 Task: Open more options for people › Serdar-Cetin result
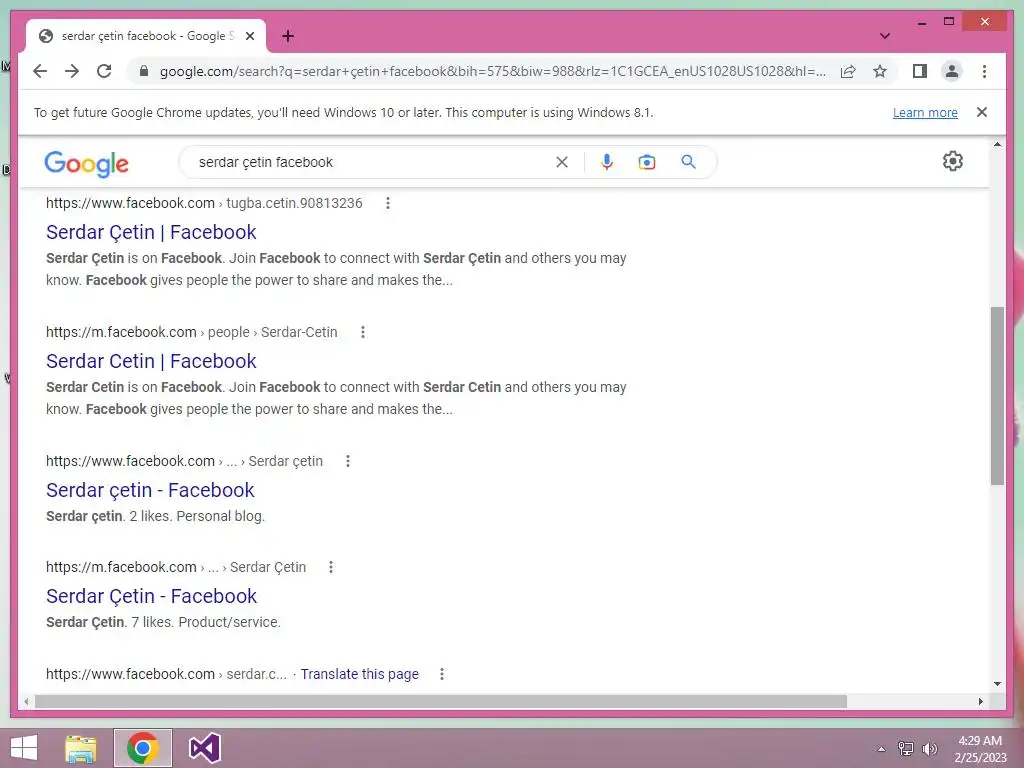pos(363,332)
